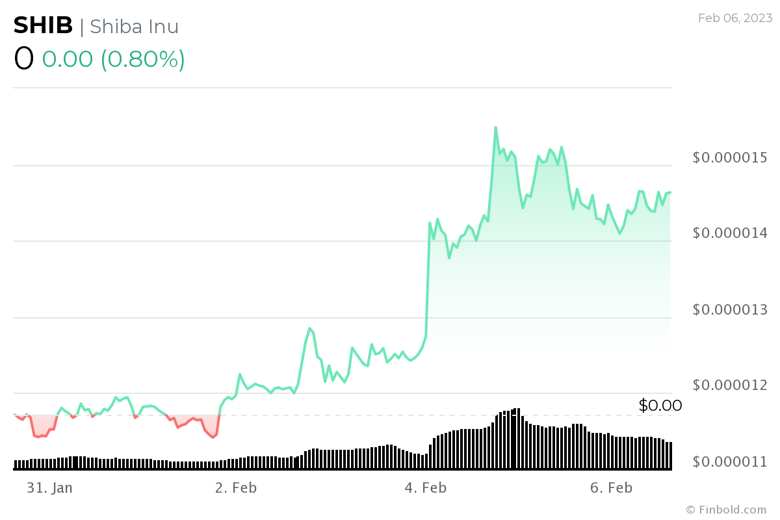Viewport: 780px width, 520px height.
Task: Click the $0.000012 price axis label
Action: click(x=729, y=386)
